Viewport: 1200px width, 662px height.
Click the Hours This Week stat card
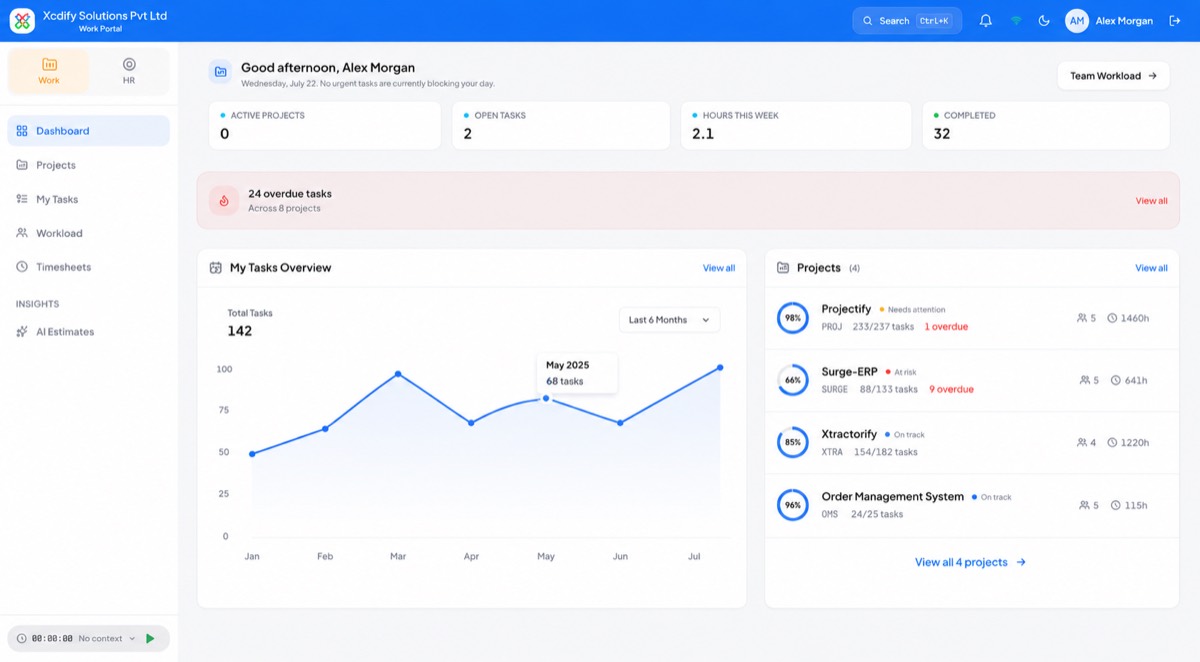(x=796, y=125)
